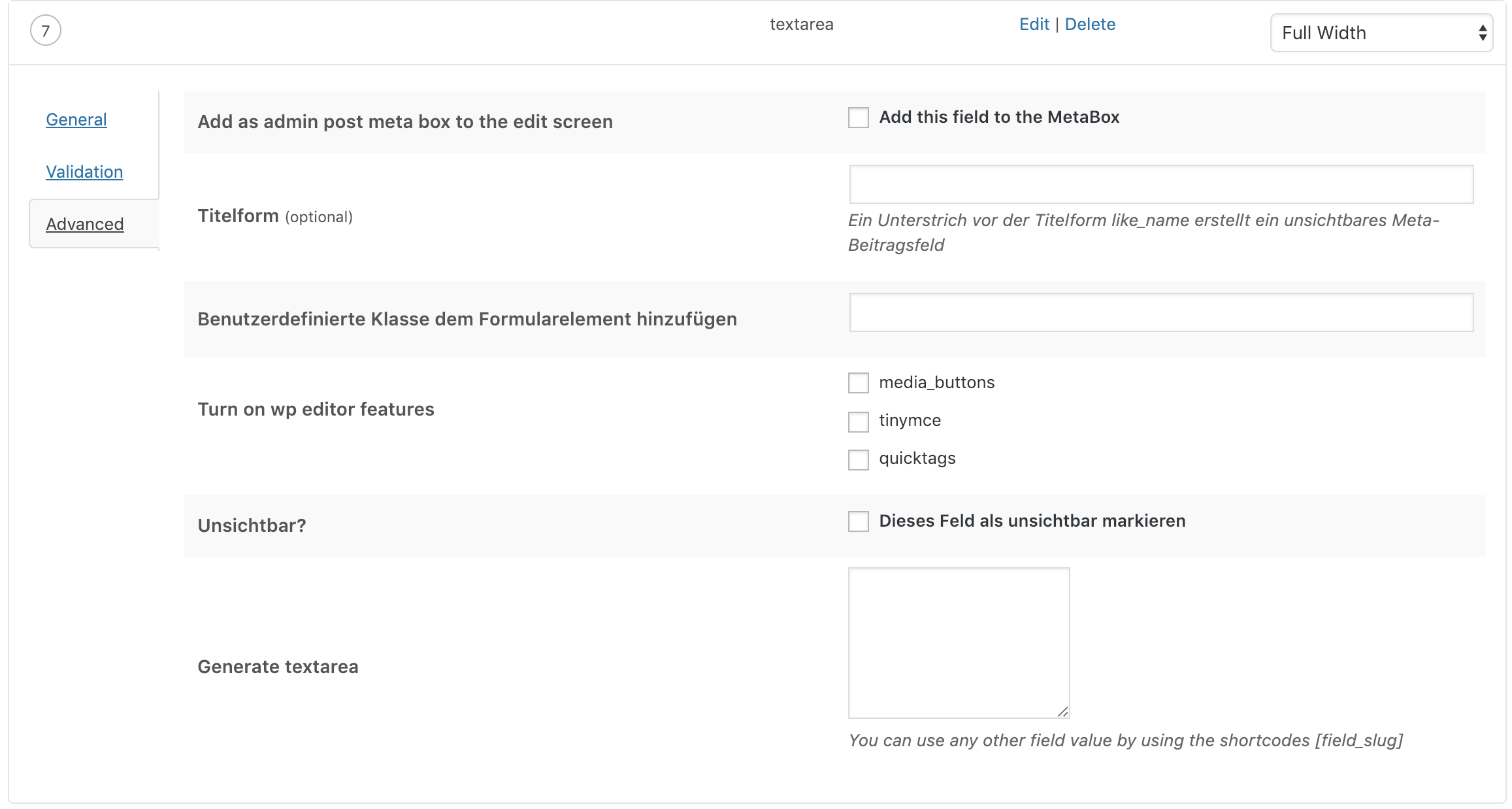This screenshot has height=809, width=1512.
Task: Enable Add this field to the MetaBox
Action: coord(858,118)
